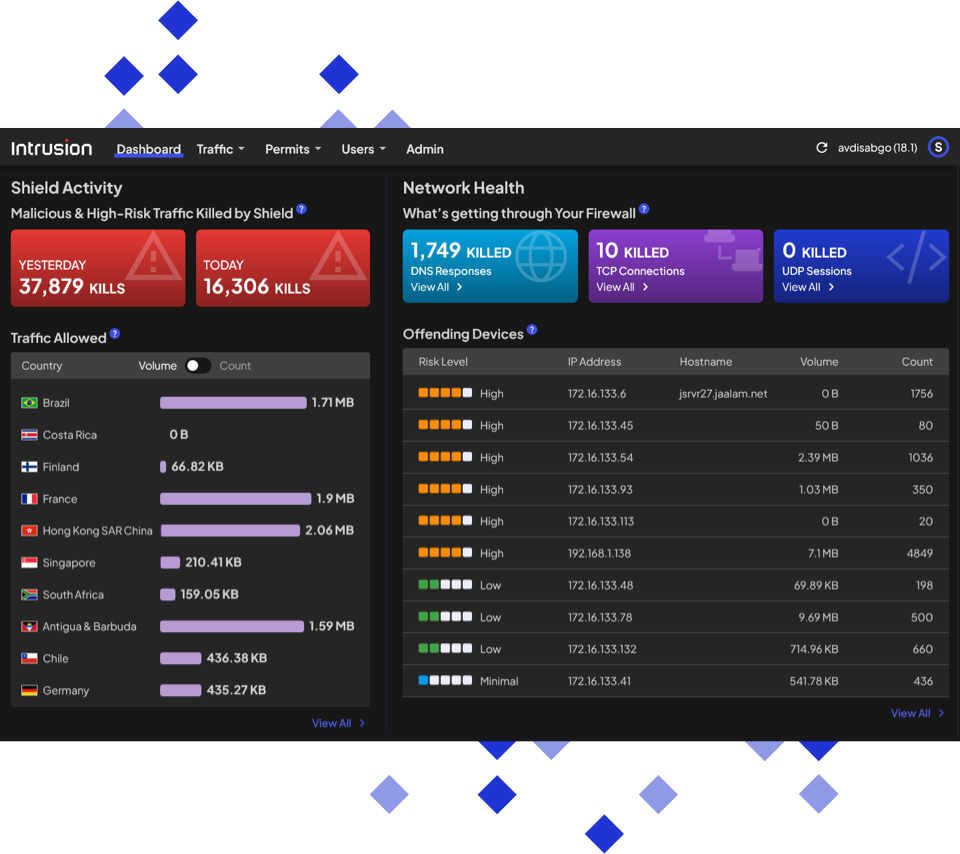Click the Intrusion logo
The height and width of the screenshot is (854, 960).
pyautogui.click(x=52, y=149)
